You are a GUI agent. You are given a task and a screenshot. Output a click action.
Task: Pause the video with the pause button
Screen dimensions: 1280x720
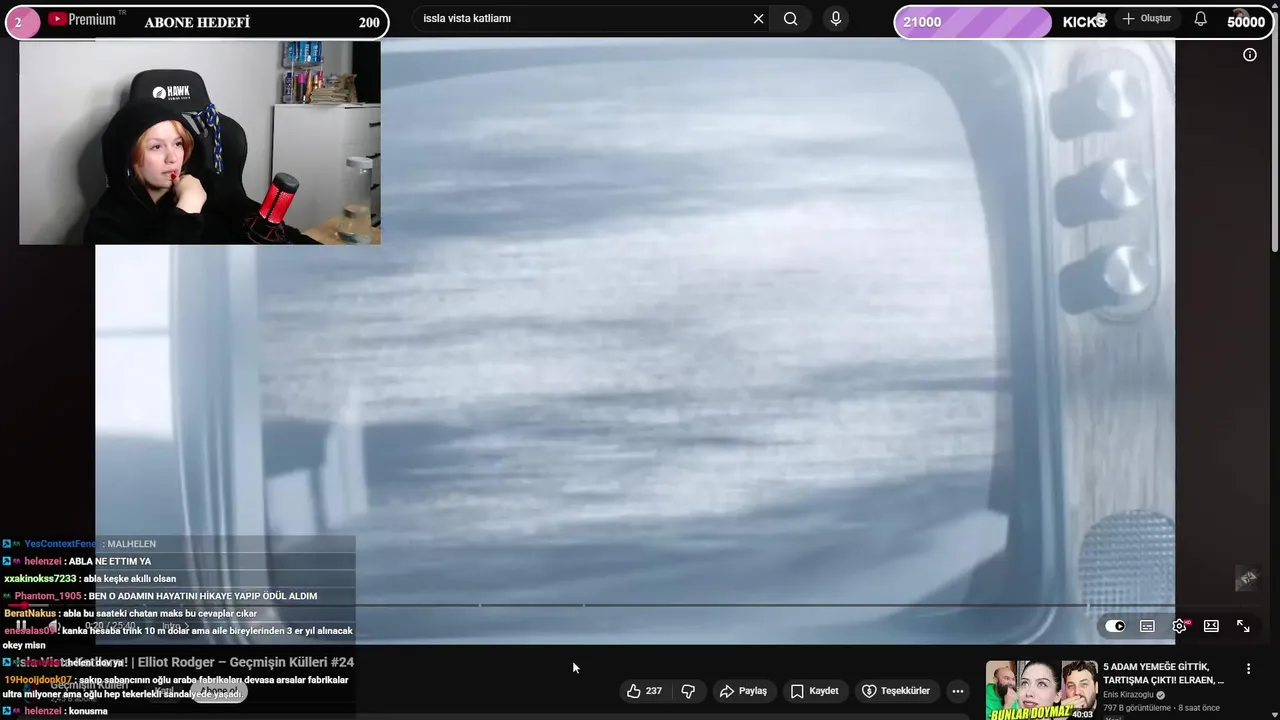coord(21,626)
